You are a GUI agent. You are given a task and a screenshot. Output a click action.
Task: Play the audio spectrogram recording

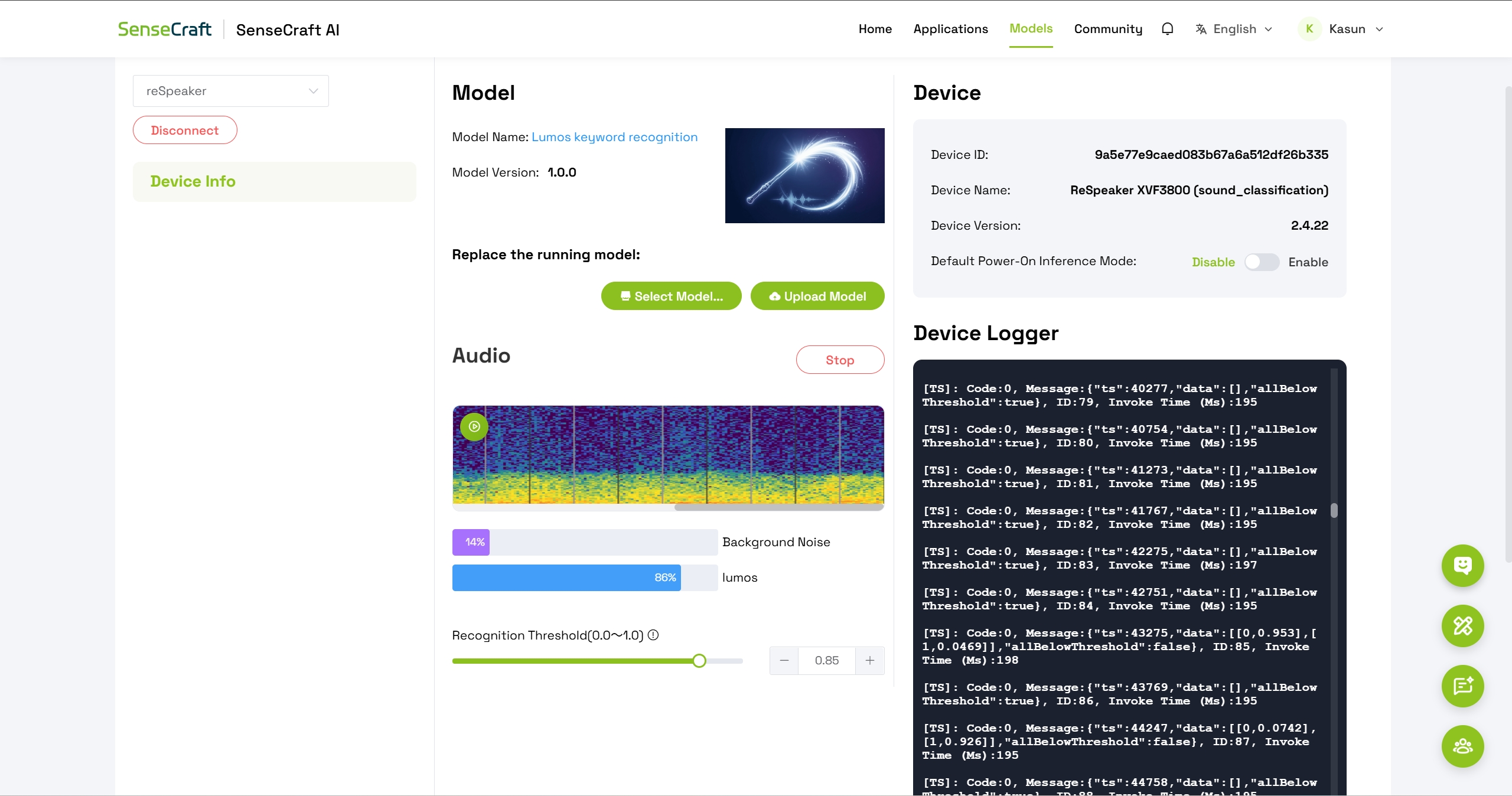pos(474,426)
